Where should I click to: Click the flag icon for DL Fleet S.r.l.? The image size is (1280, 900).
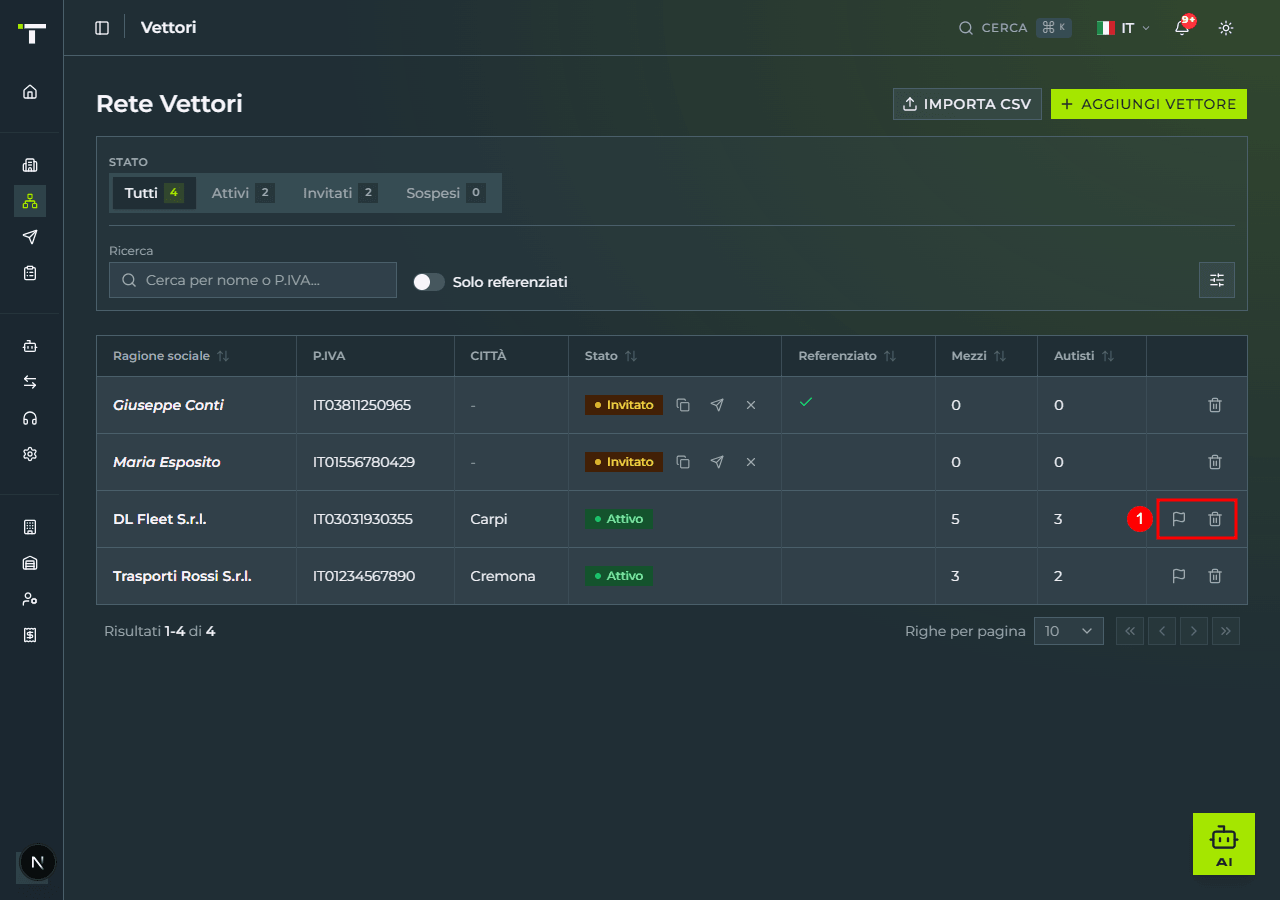[1179, 519]
